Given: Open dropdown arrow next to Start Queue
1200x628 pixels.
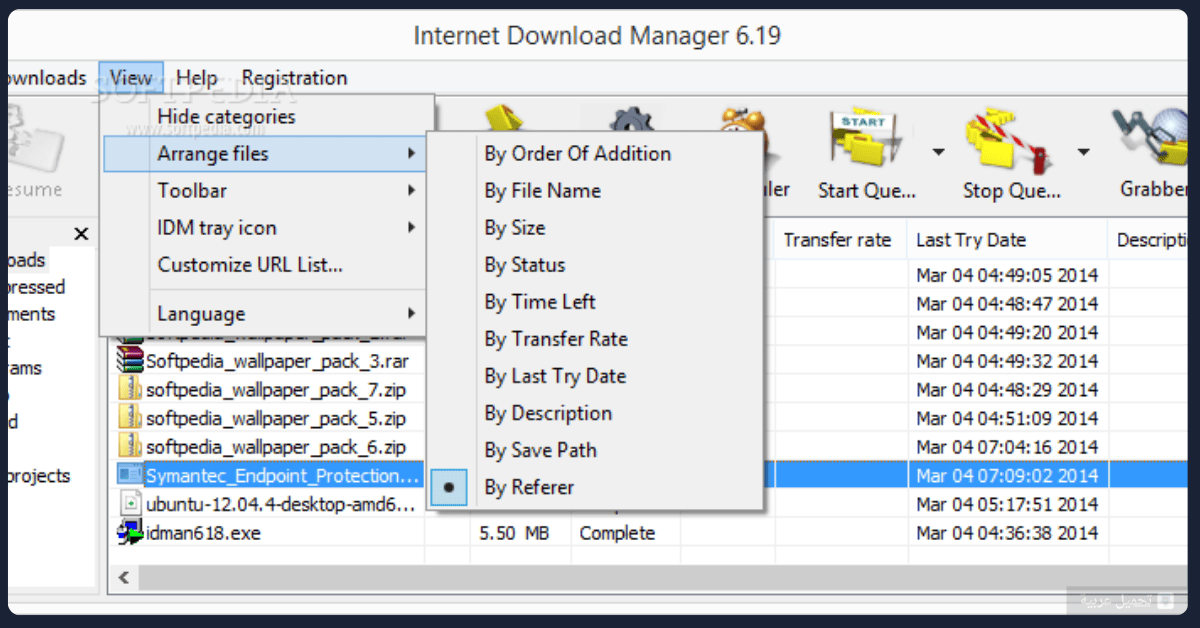Looking at the screenshot, I should 938,152.
